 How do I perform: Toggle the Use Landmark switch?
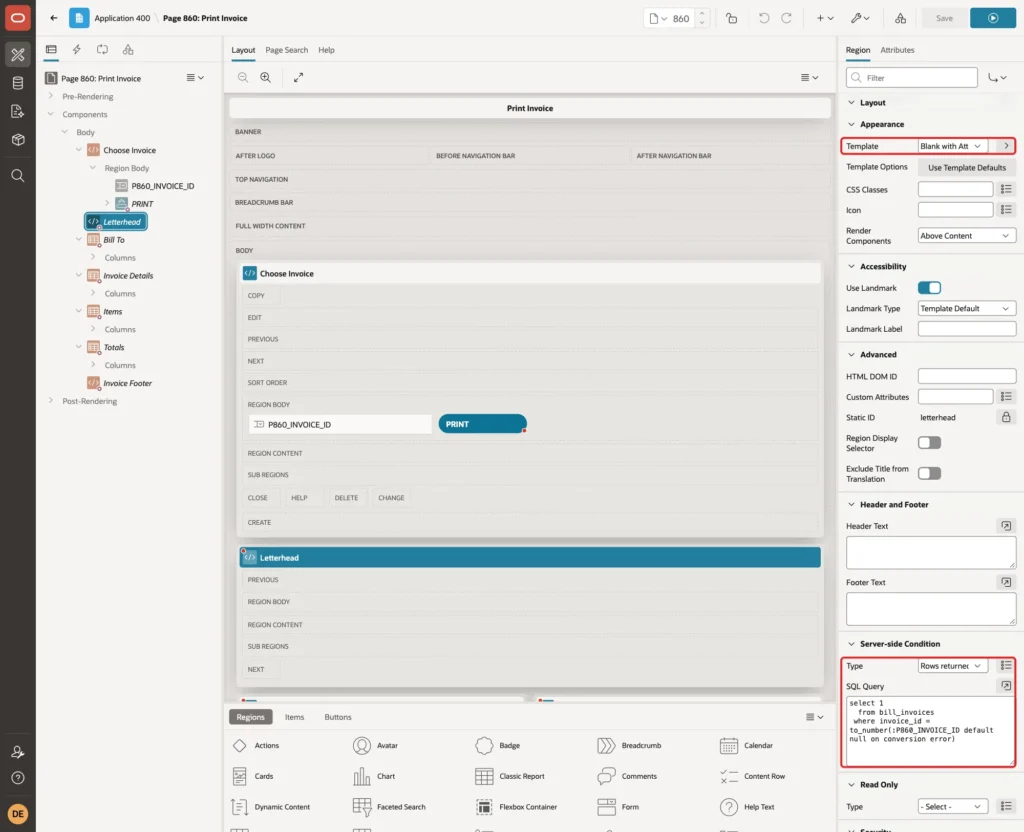point(929,288)
